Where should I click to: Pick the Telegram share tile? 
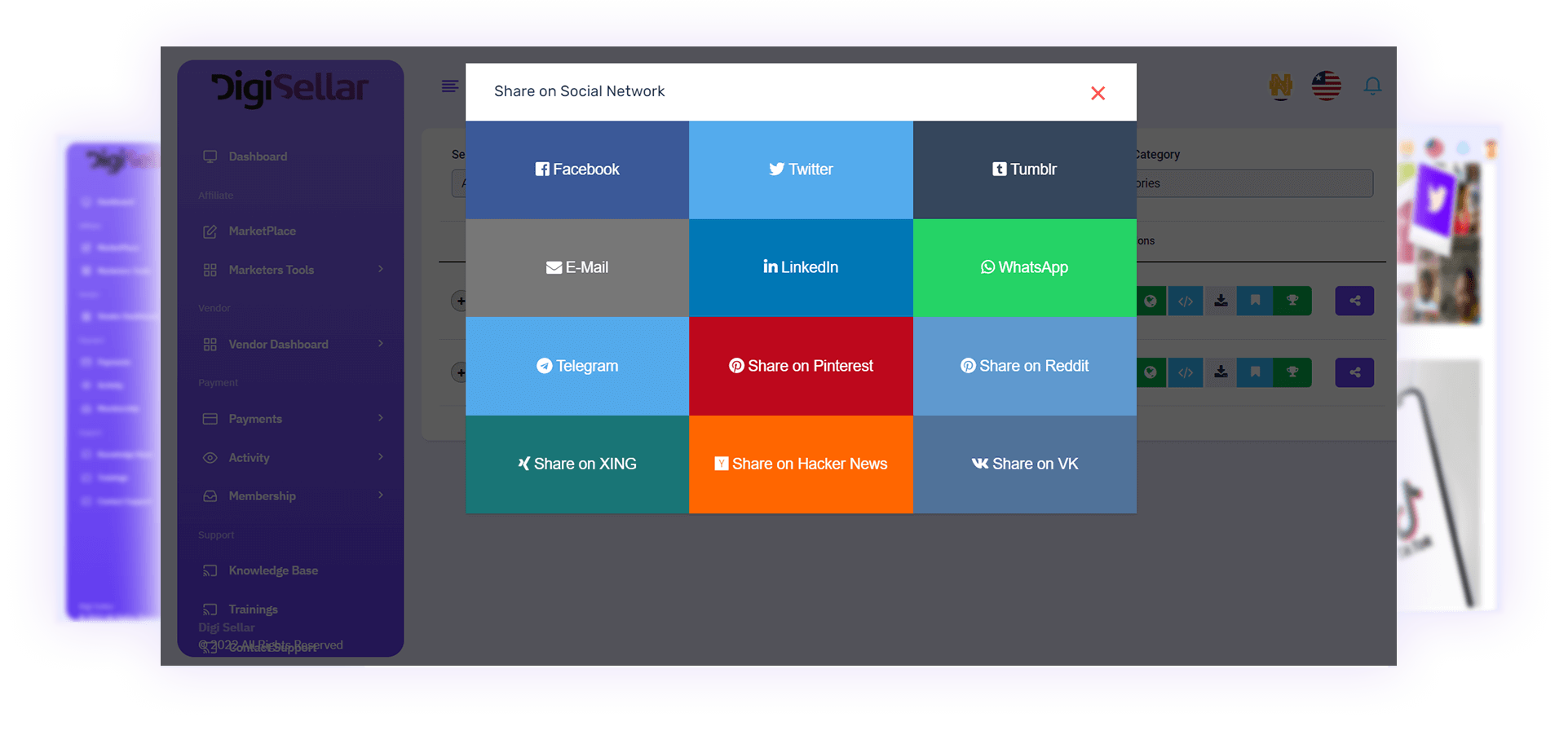point(577,366)
